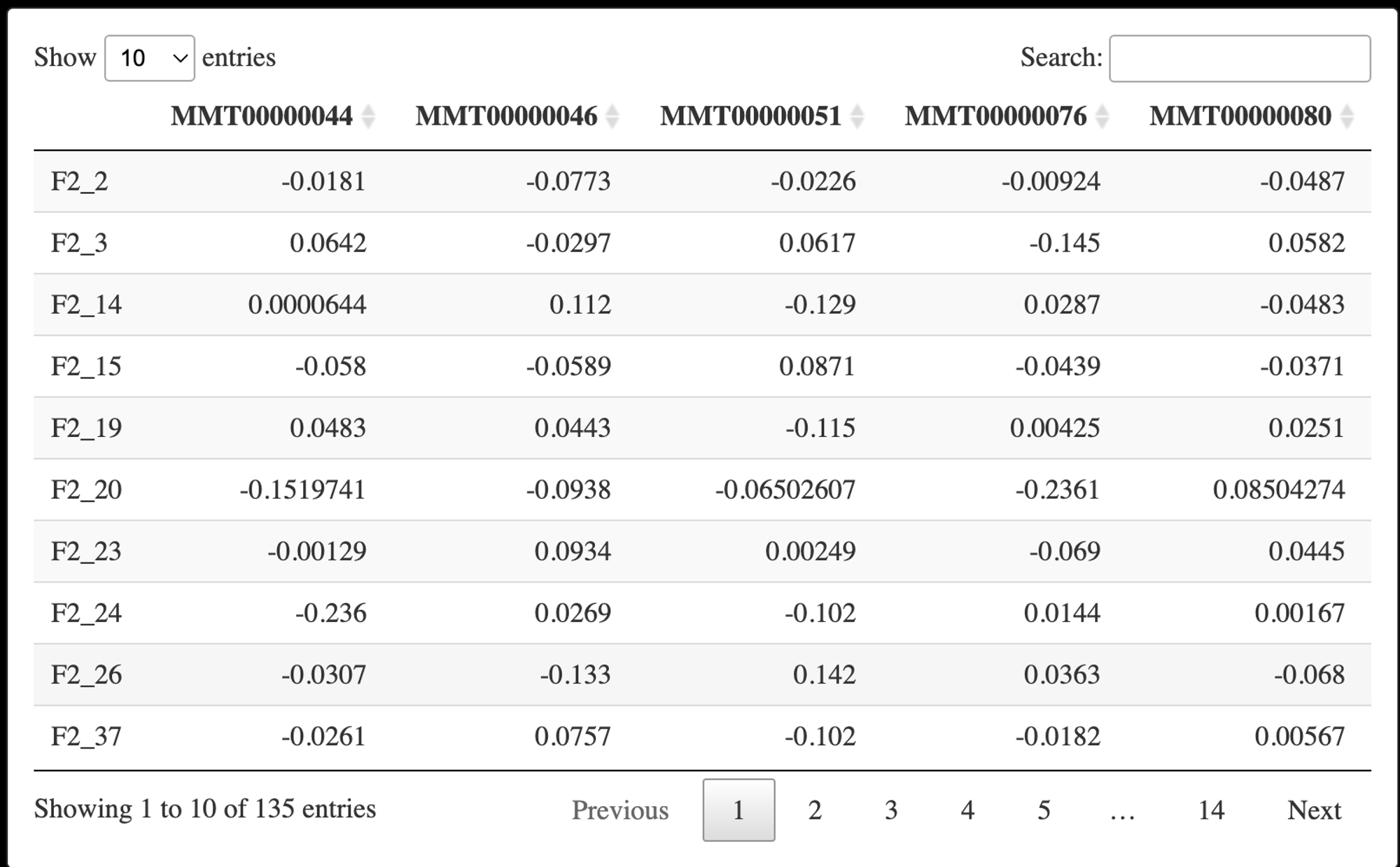Click the Previous pagination button

pyautogui.click(x=620, y=810)
